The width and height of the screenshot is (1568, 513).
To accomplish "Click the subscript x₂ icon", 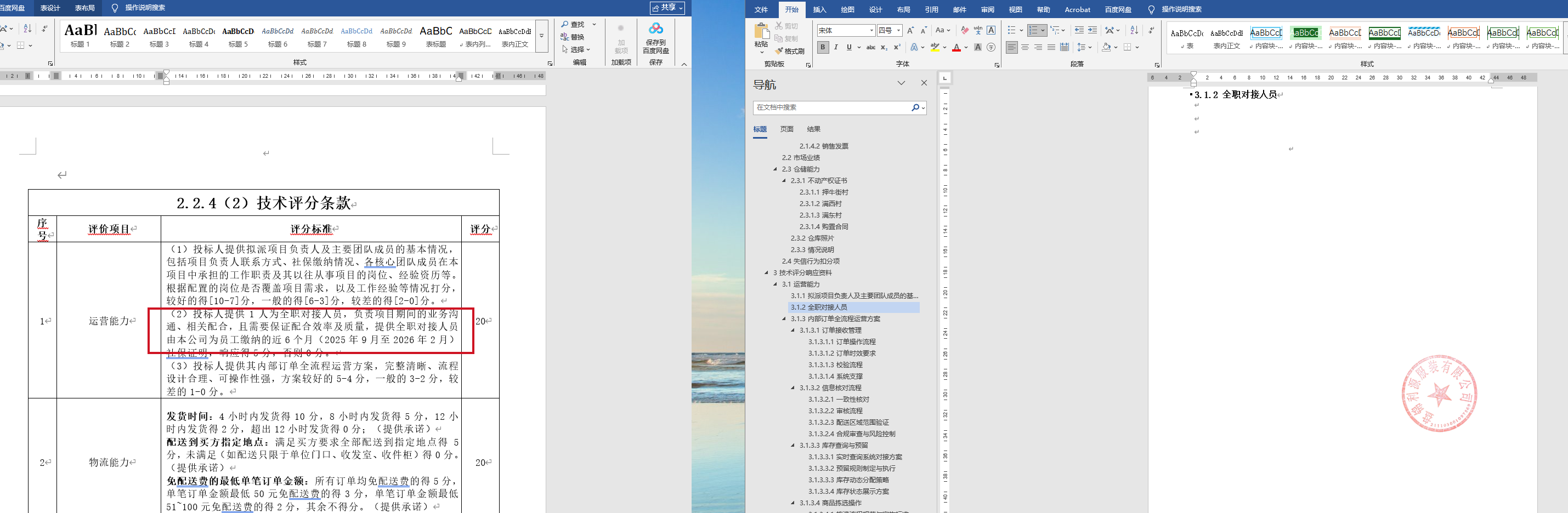I will (884, 48).
